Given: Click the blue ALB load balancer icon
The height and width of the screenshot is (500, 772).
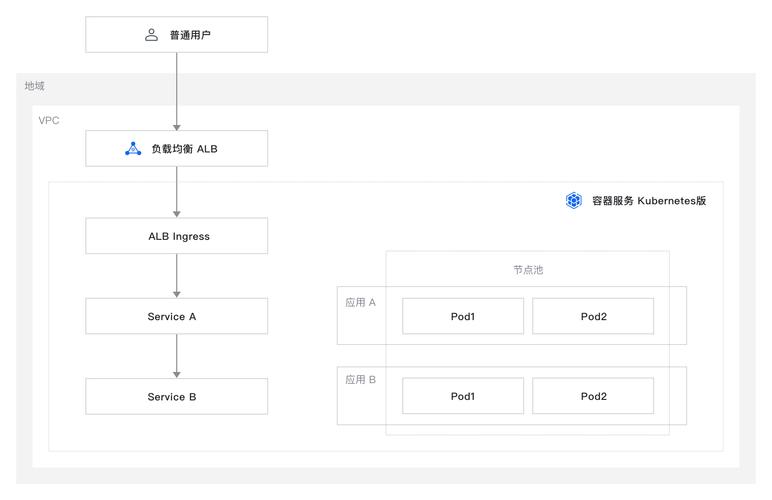Looking at the screenshot, I should pos(133,149).
